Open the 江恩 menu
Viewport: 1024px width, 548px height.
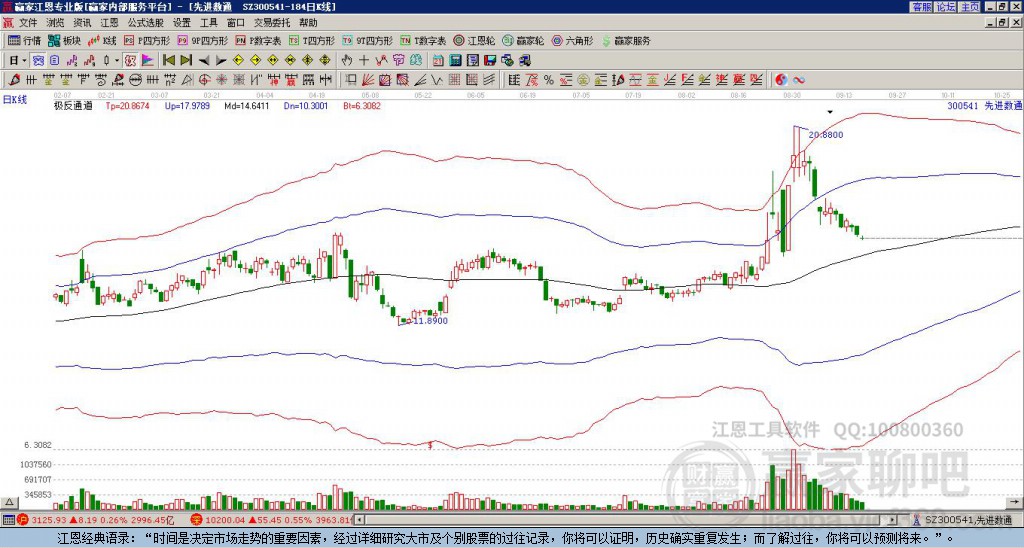[x=110, y=23]
